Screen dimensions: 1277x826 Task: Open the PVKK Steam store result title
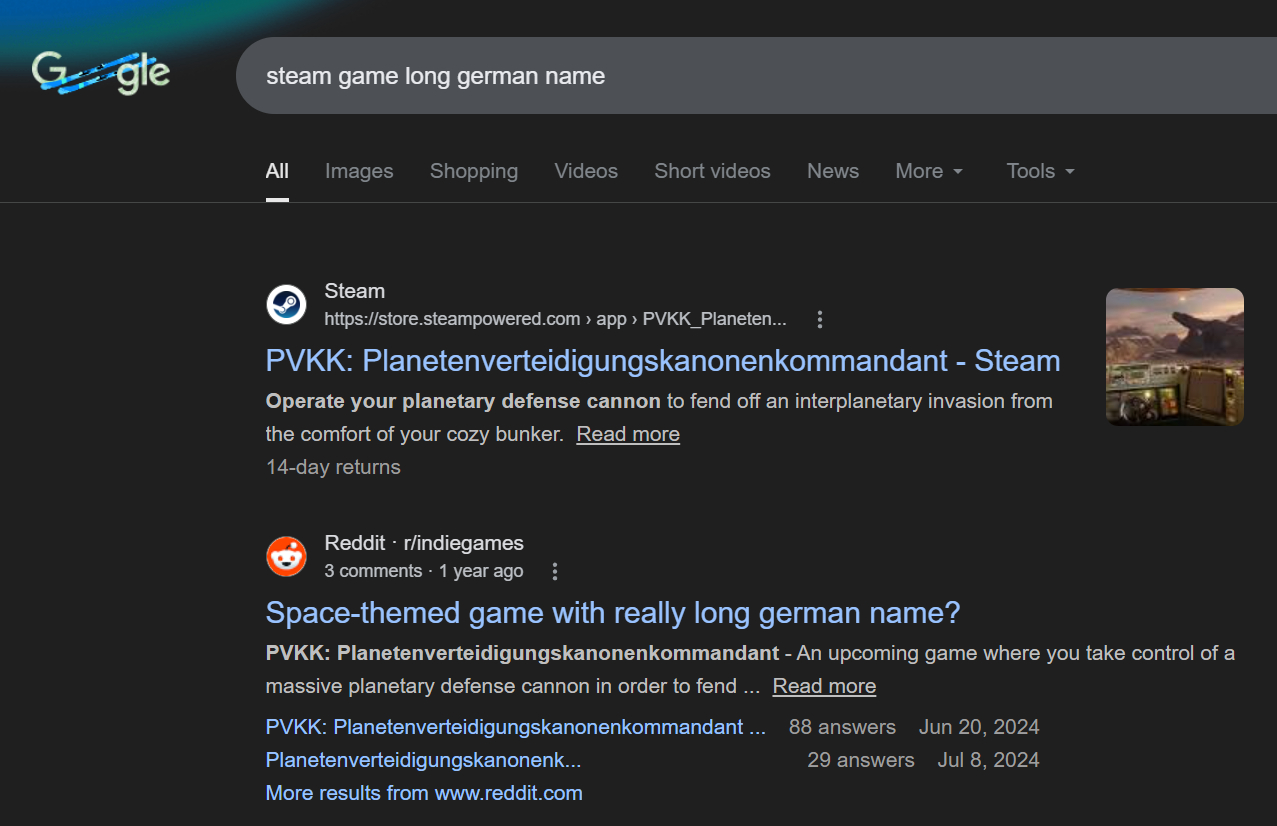coord(662,361)
